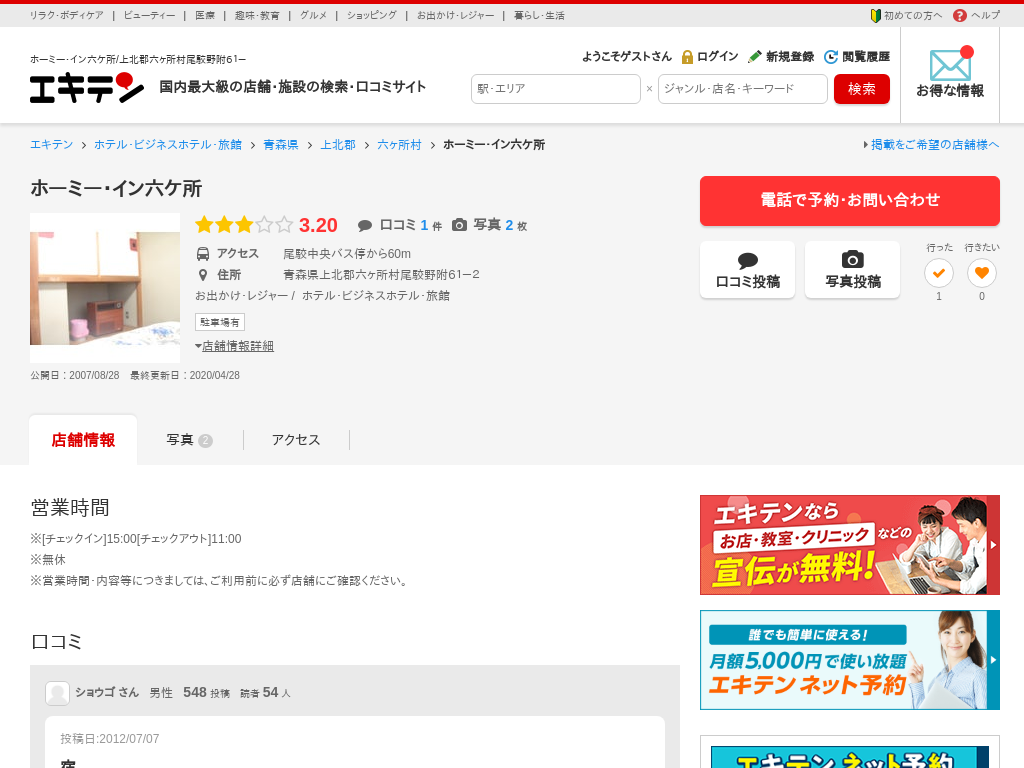
Task: Click the login lock icon
Action: pyautogui.click(x=687, y=57)
